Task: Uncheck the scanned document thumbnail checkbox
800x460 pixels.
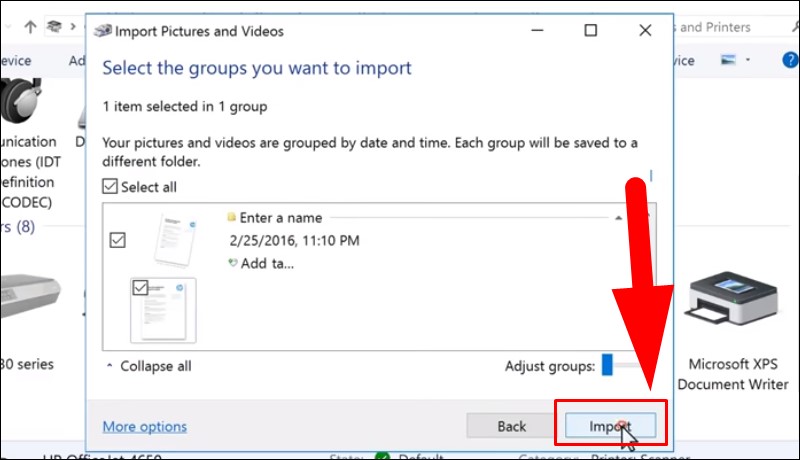Action: pos(140,288)
